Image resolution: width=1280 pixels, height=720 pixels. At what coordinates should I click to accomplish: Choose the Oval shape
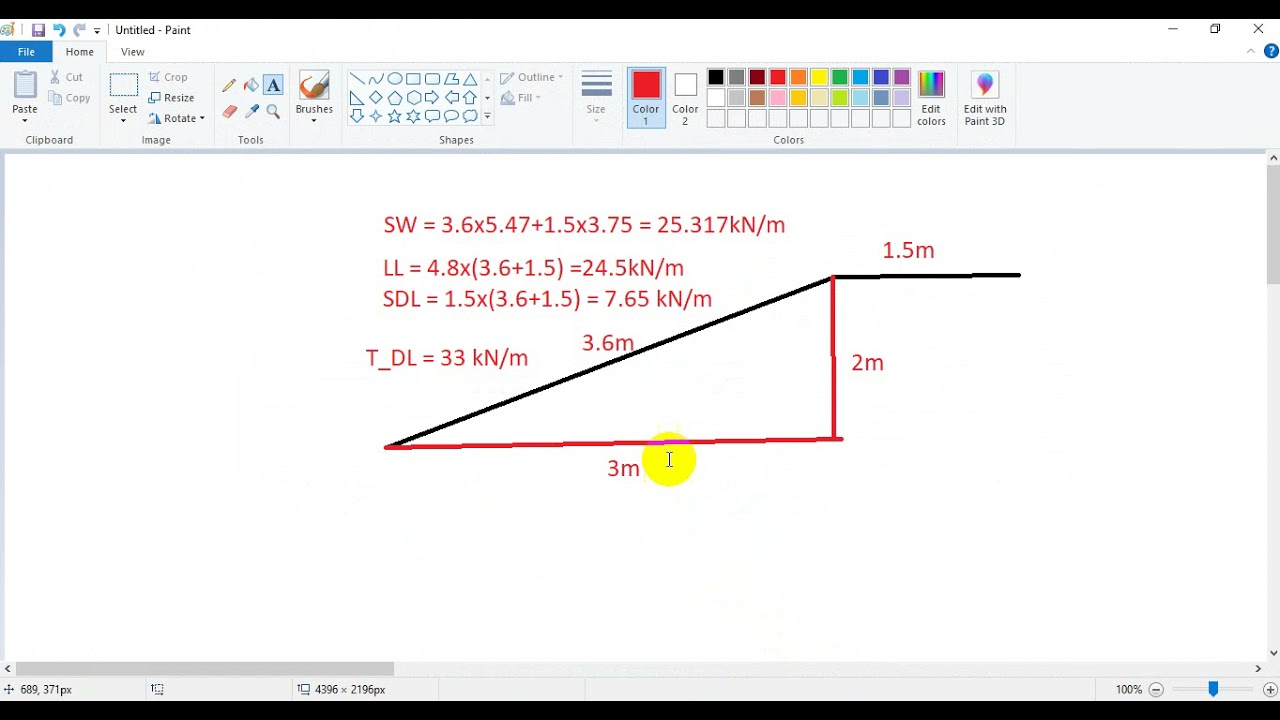coord(395,79)
